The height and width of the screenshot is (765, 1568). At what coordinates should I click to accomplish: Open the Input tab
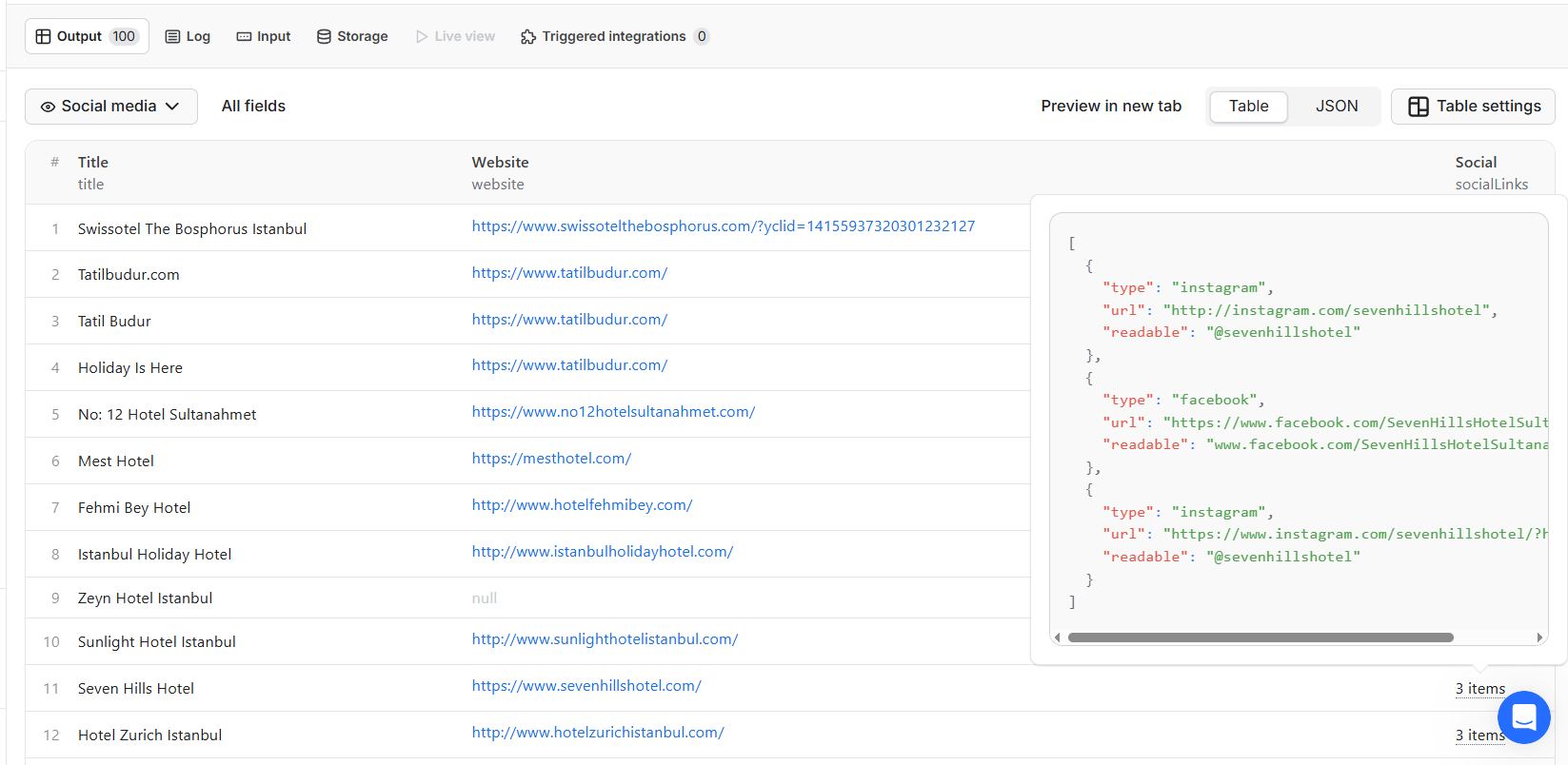coord(264,36)
